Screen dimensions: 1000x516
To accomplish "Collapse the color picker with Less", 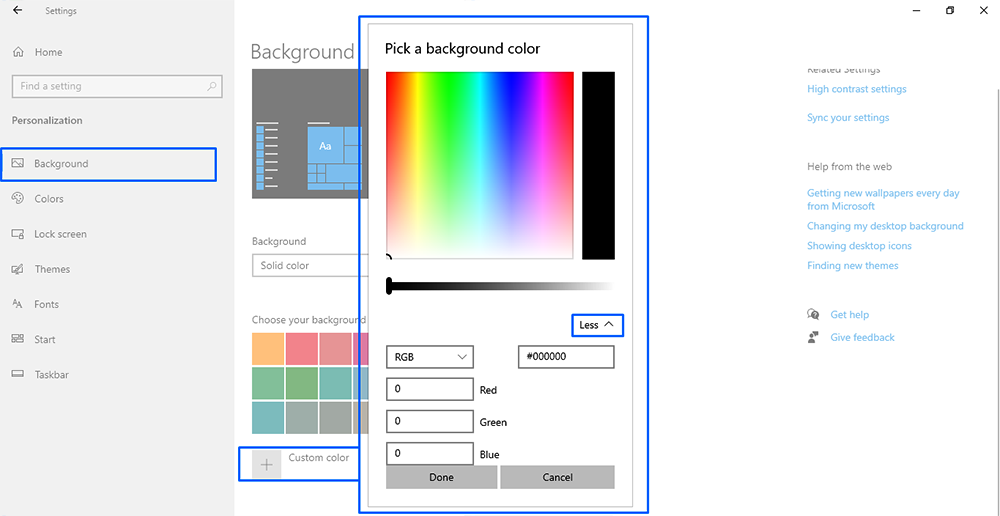I will [597, 325].
